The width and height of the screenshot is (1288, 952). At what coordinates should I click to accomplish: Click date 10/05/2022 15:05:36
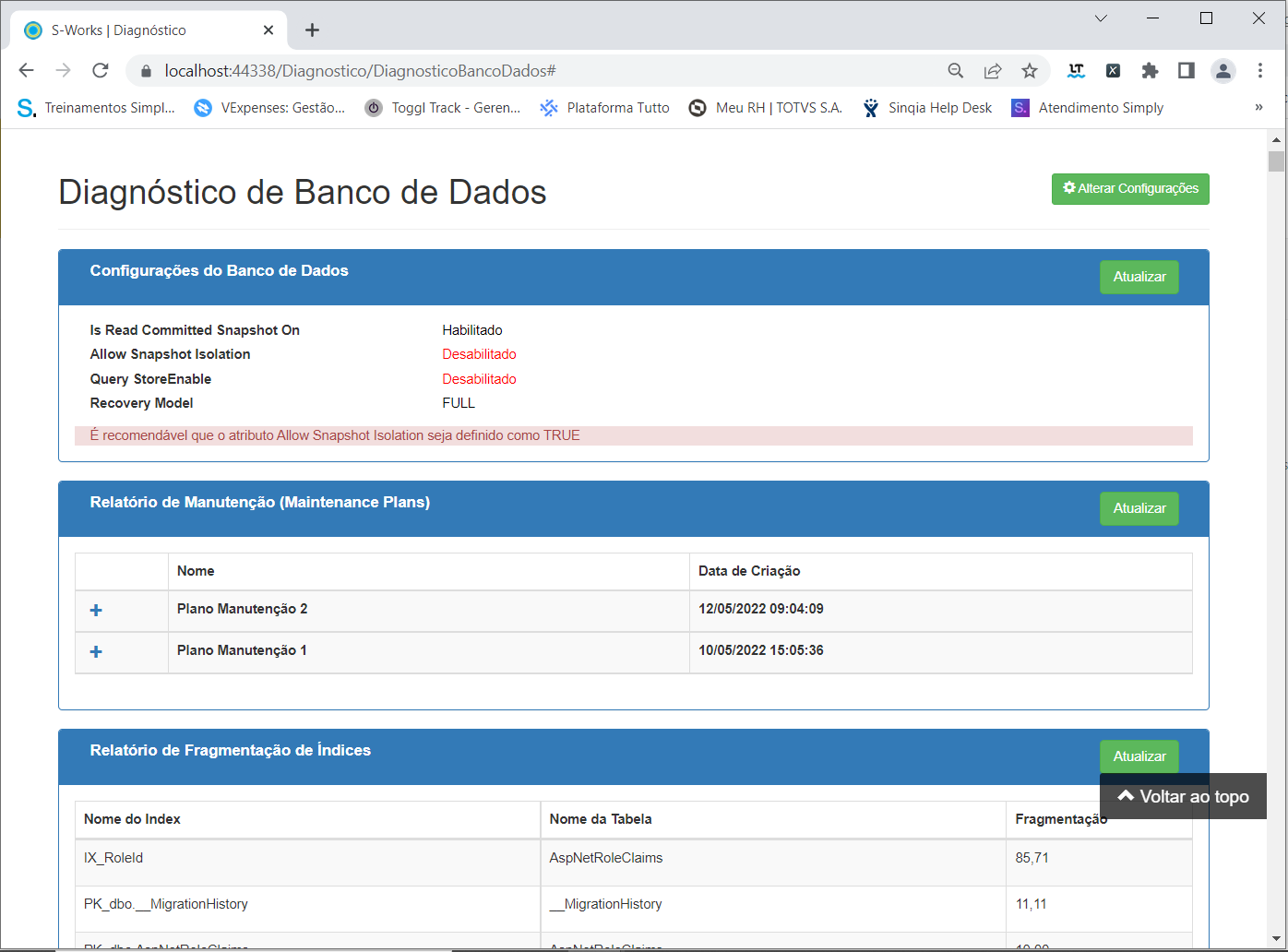[x=761, y=650]
